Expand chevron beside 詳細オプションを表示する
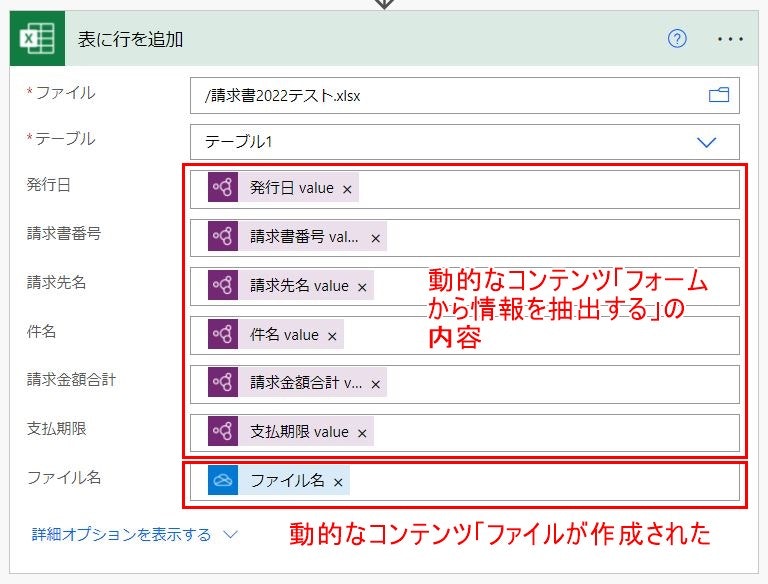Viewport: 768px width, 584px height. (x=230, y=534)
